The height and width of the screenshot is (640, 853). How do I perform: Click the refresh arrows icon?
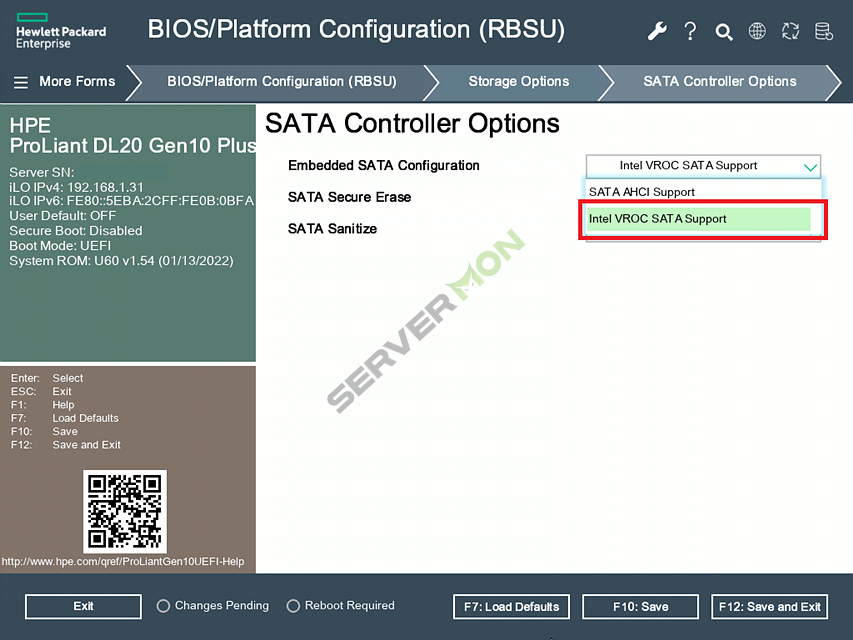(x=790, y=31)
